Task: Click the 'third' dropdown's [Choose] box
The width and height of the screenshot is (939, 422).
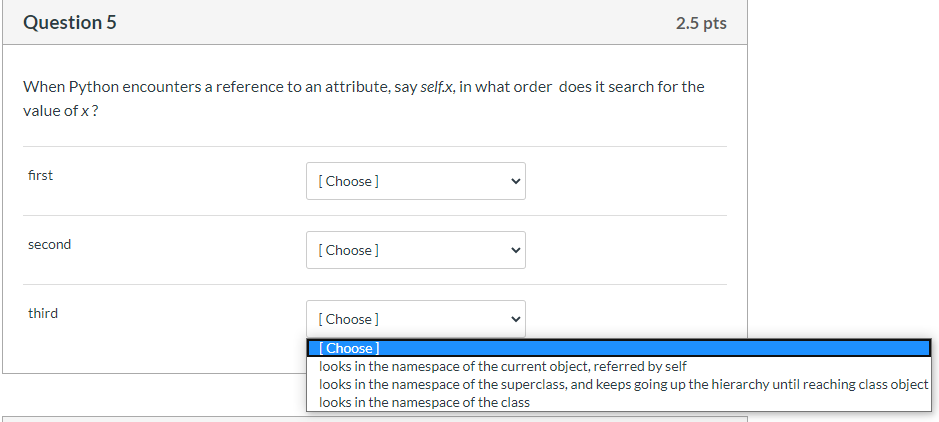Action: pyautogui.click(x=415, y=319)
